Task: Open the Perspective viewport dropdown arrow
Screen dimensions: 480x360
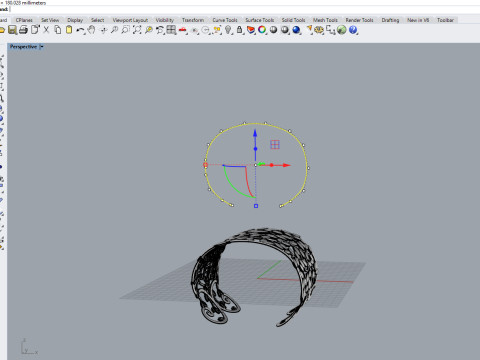Action: point(42,47)
